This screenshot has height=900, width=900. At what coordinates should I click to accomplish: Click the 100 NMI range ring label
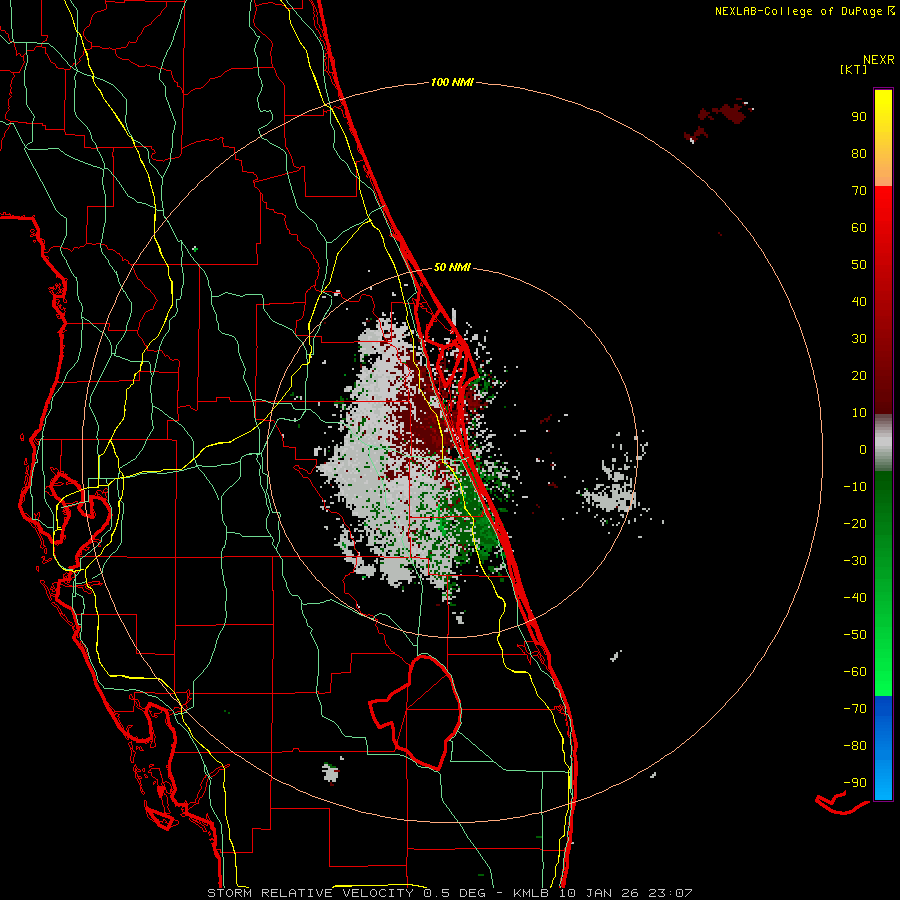[452, 83]
